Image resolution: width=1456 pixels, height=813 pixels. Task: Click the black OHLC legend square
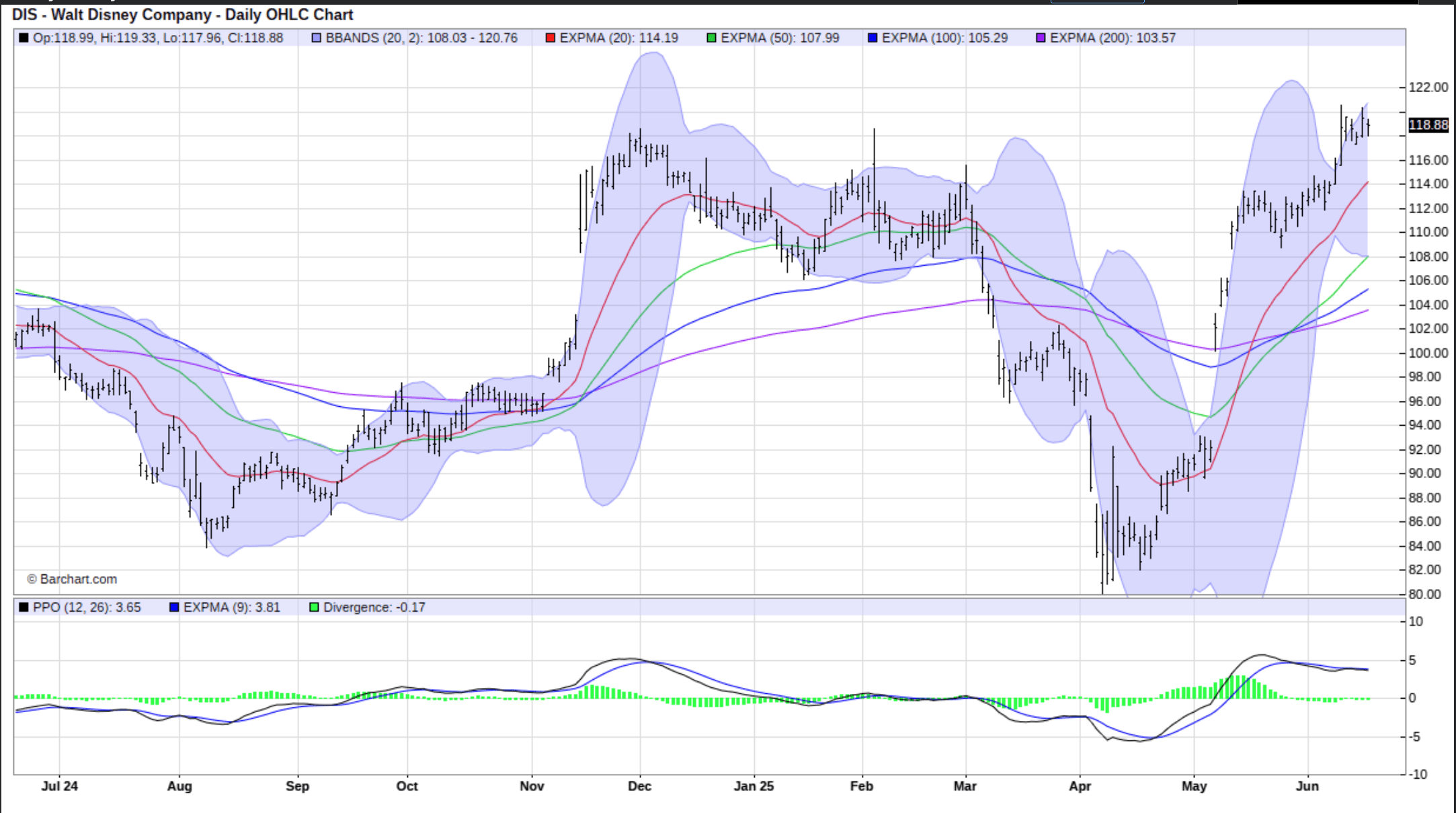(24, 38)
